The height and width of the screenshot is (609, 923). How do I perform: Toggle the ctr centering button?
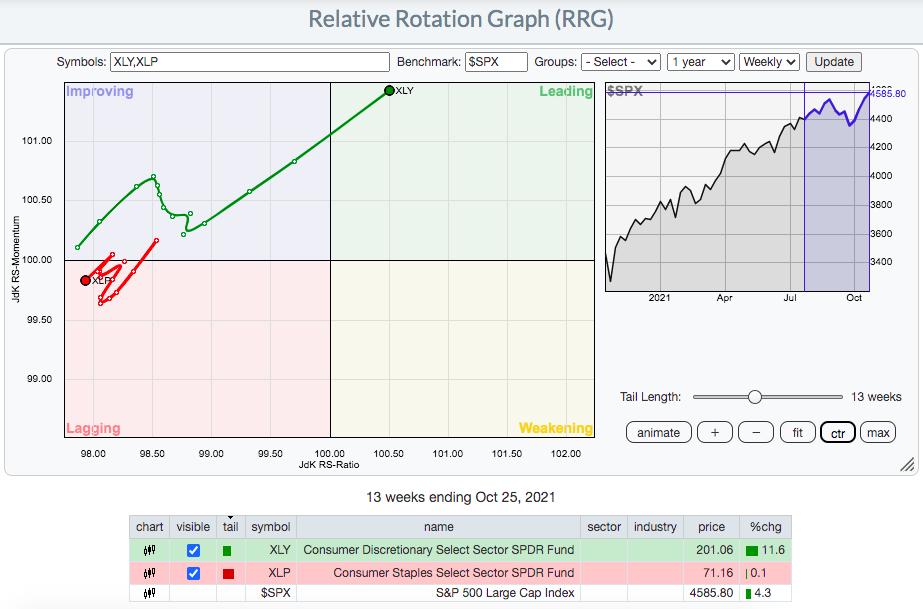[838, 432]
